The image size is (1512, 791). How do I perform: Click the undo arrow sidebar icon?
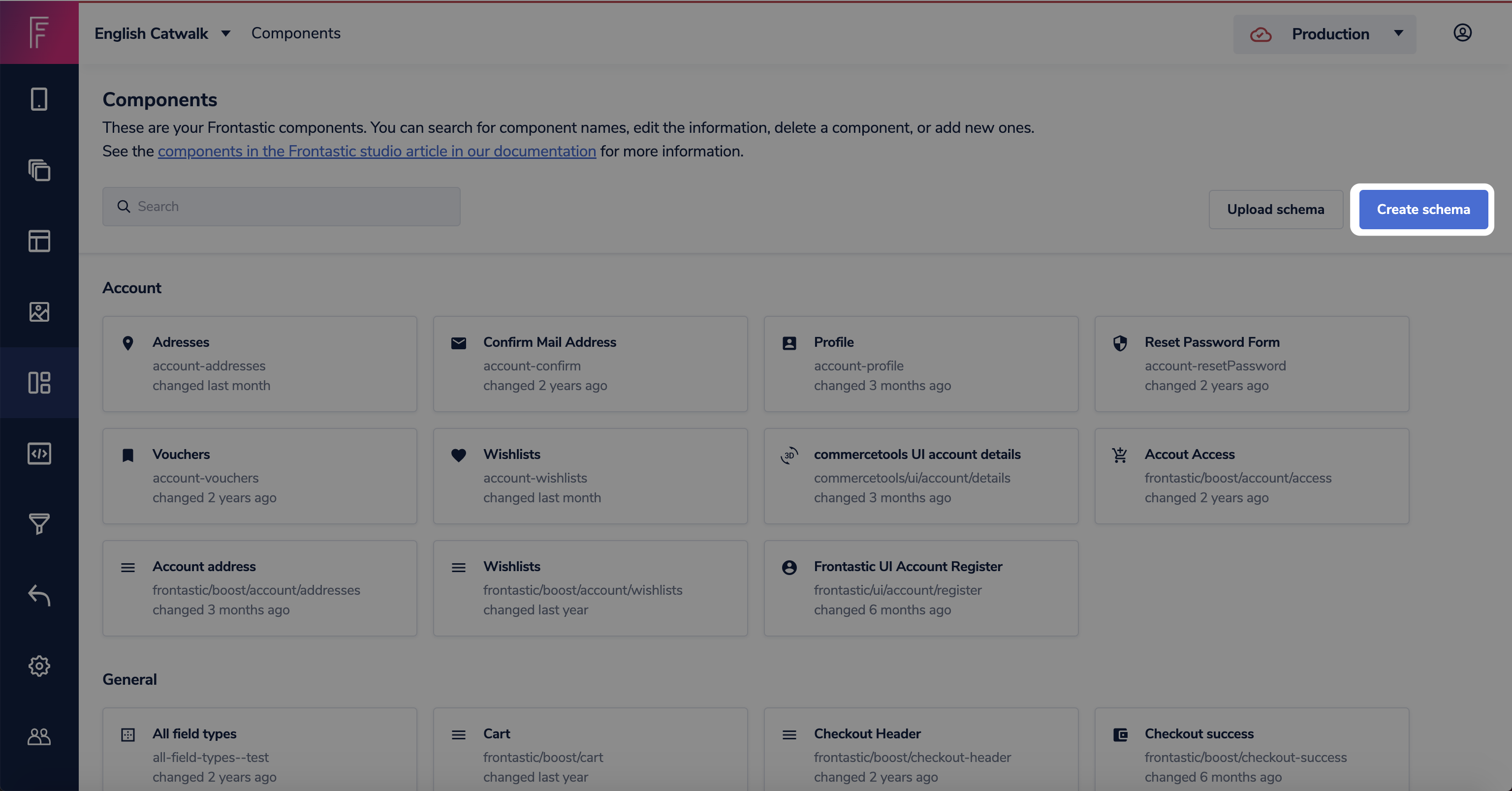point(39,595)
